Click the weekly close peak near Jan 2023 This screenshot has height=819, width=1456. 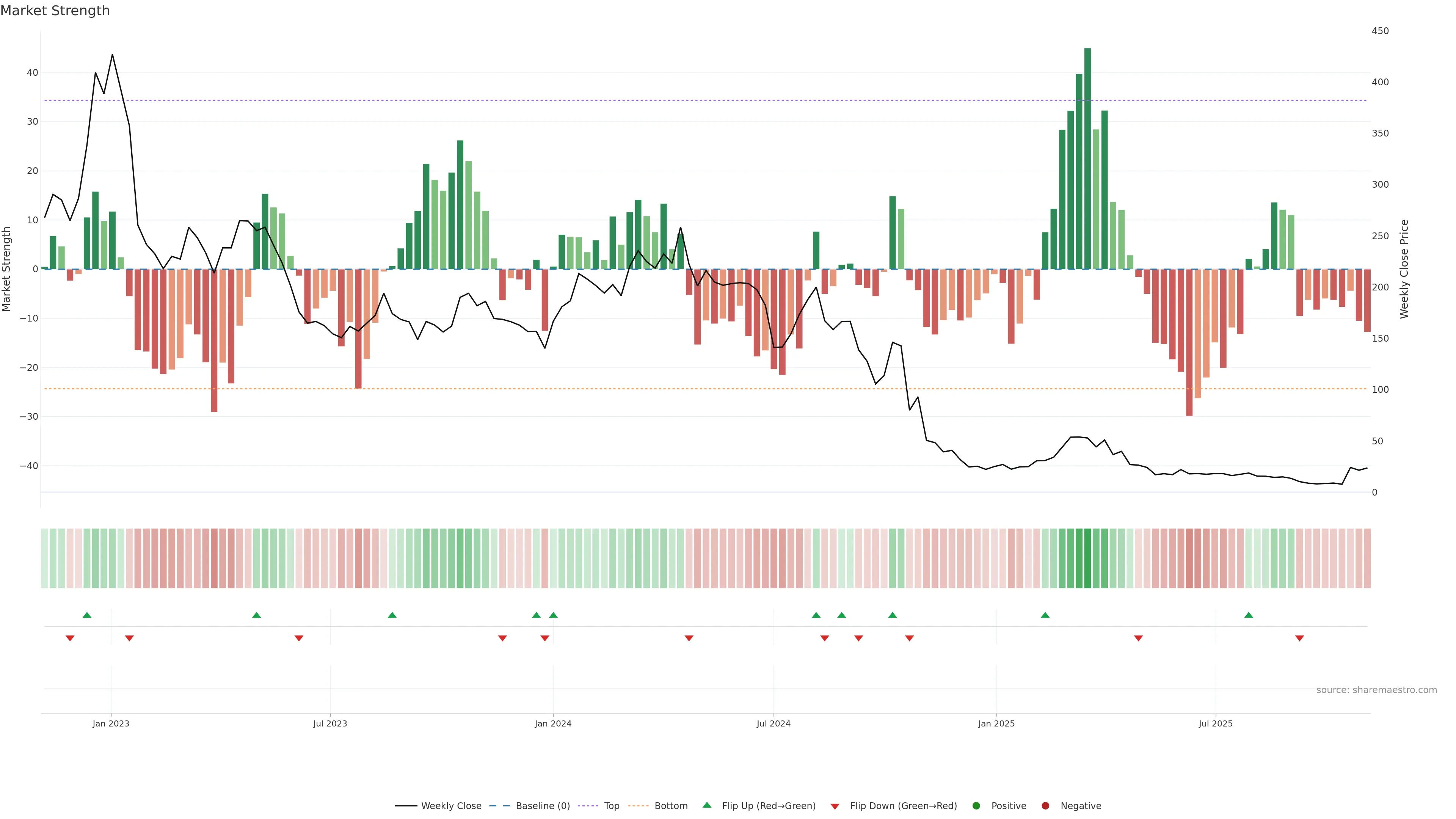[x=113, y=55]
